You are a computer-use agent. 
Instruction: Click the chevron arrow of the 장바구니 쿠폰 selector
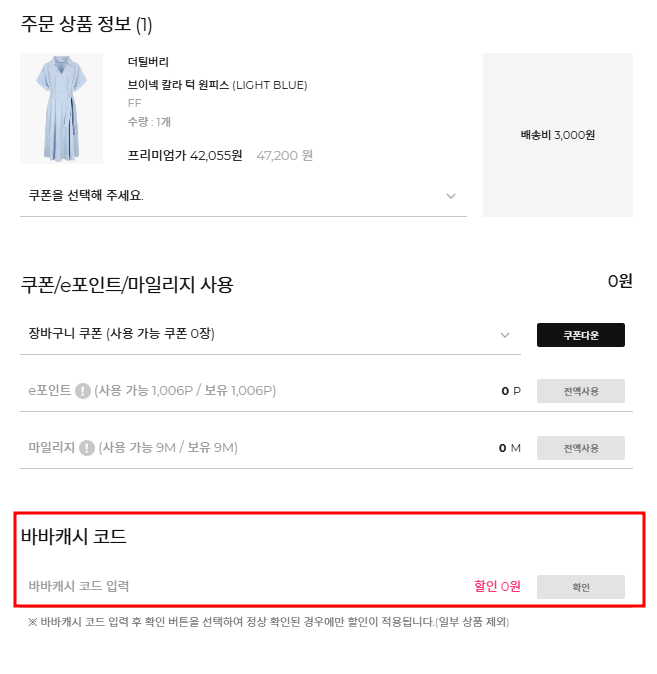(505, 335)
